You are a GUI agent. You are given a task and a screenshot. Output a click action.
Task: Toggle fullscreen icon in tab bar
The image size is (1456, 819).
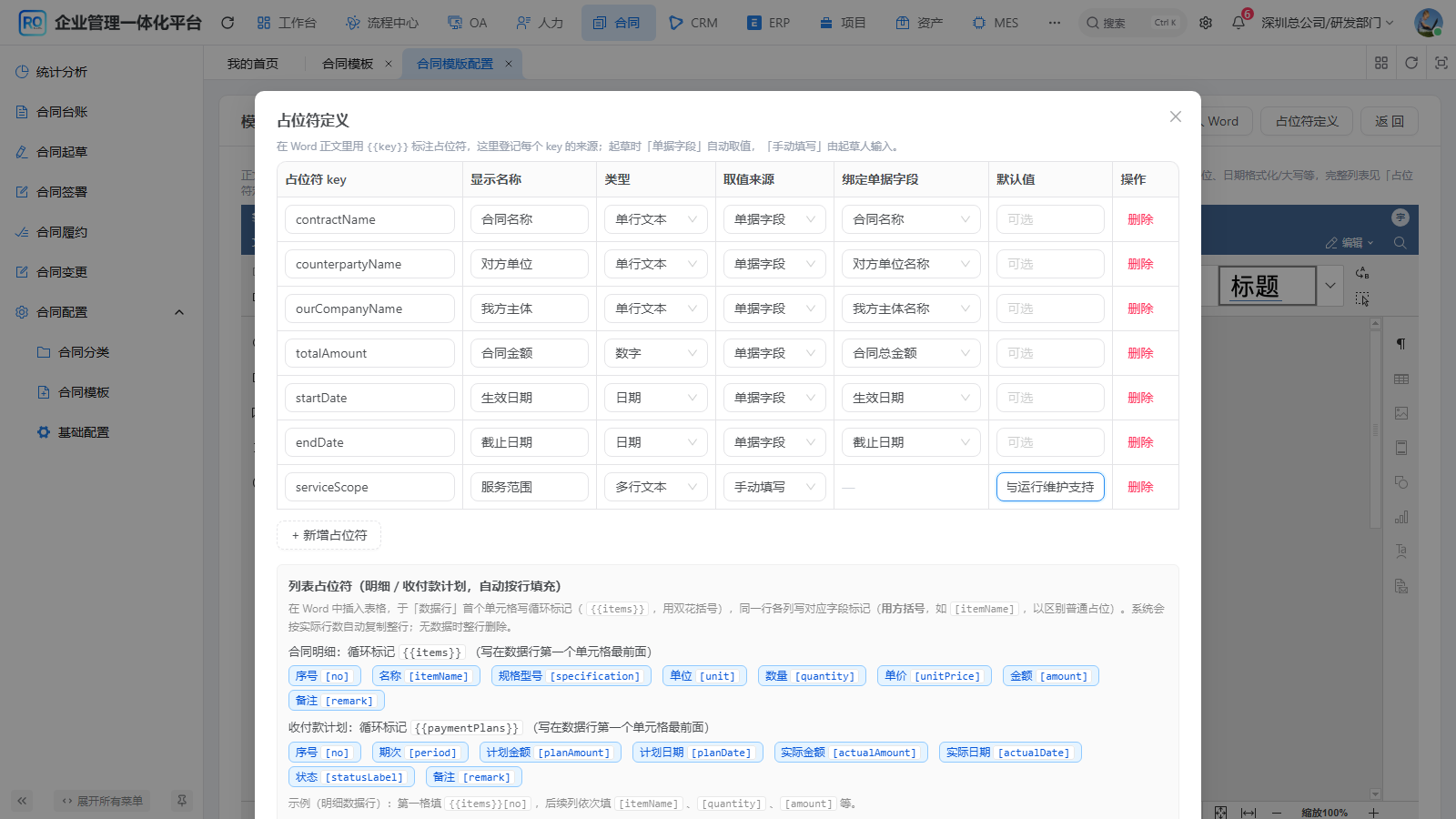(x=1441, y=63)
